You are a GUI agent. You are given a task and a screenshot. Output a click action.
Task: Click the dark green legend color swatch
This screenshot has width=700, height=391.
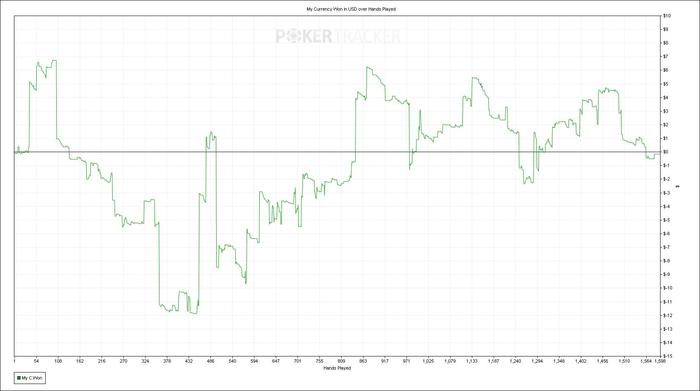(19, 378)
